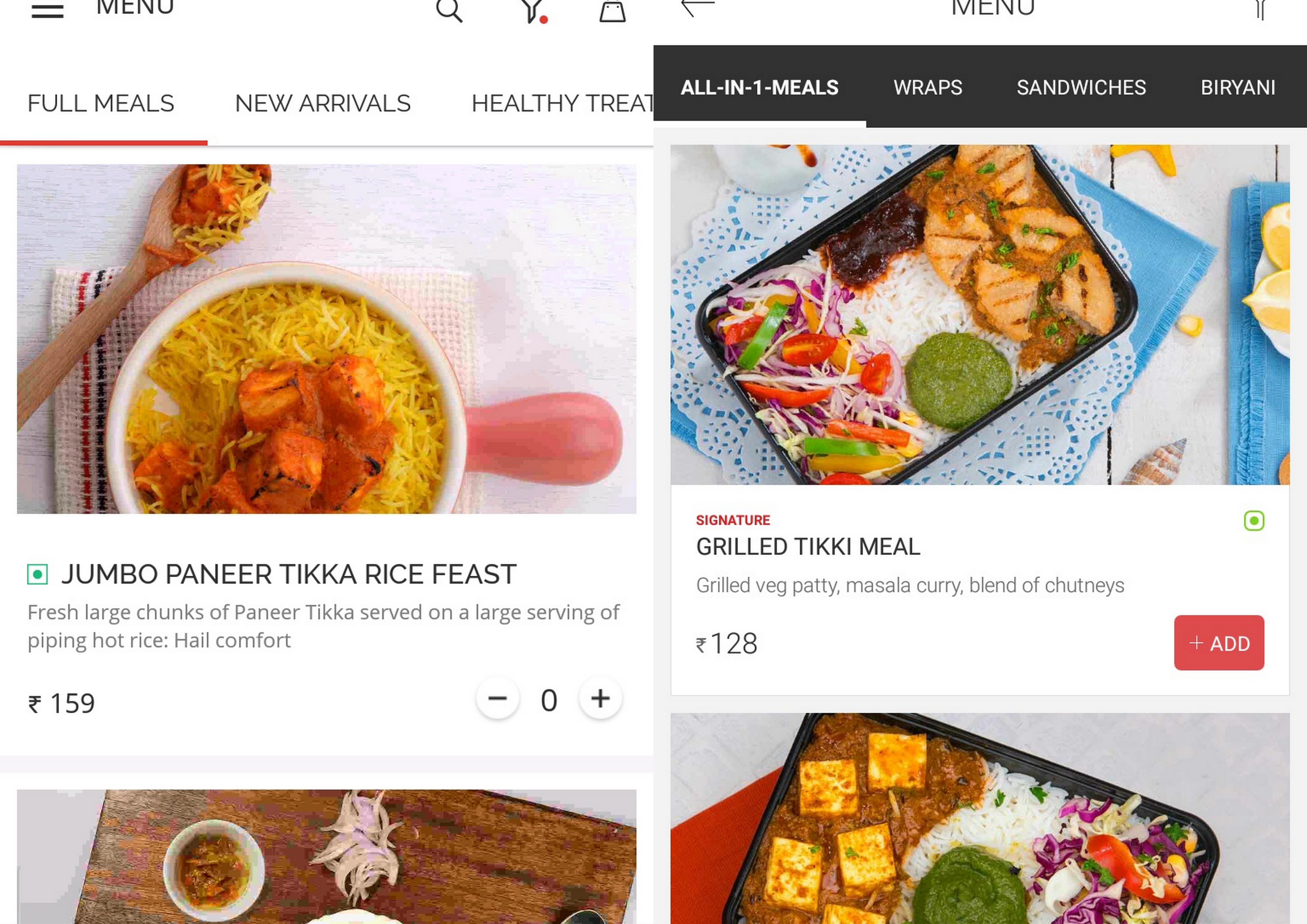Viewport: 1307px width, 924px height.
Task: View the Grilled Tikki Meal image
Action: point(980,315)
